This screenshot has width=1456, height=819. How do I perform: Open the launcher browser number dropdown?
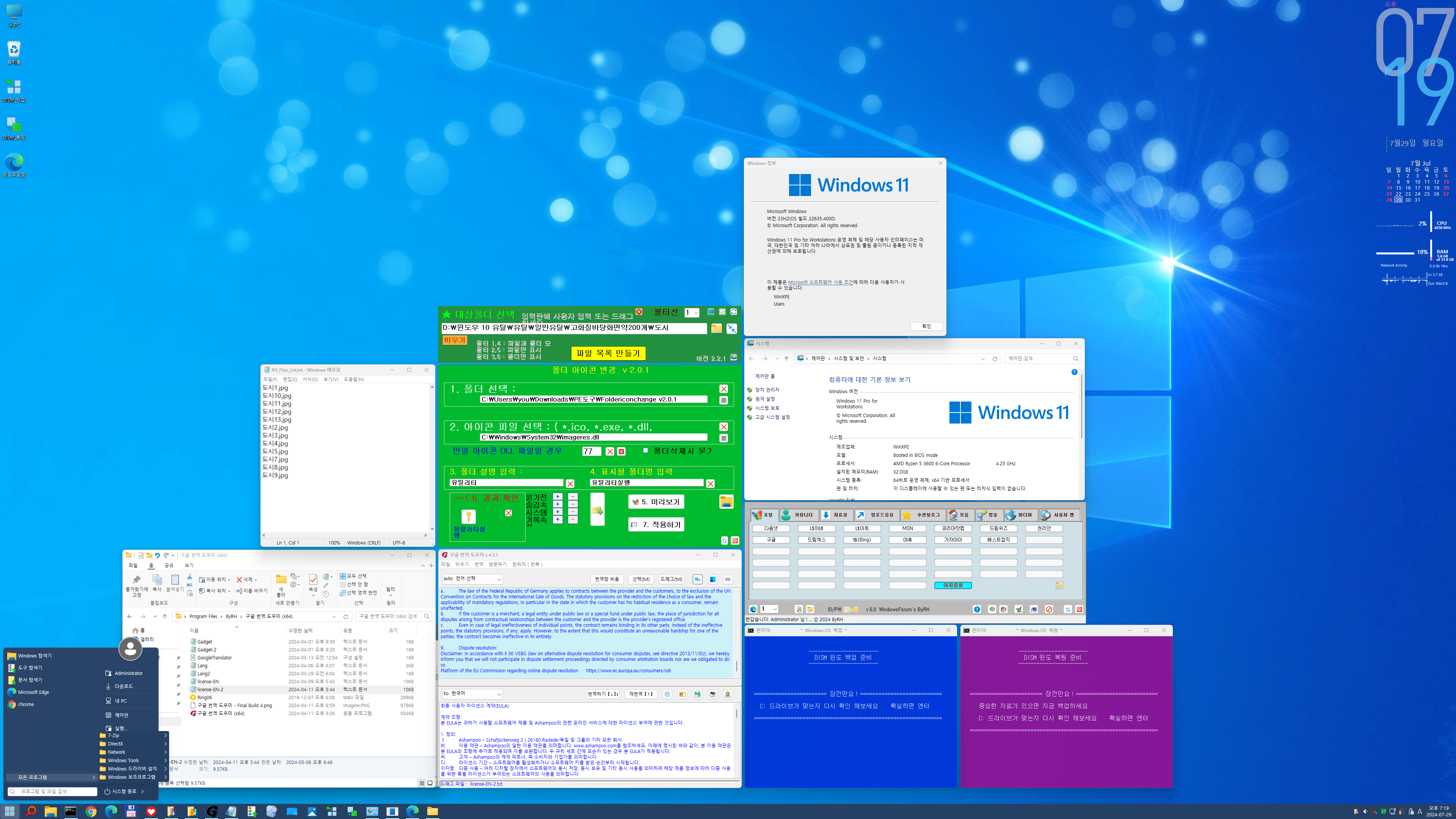(x=769, y=609)
